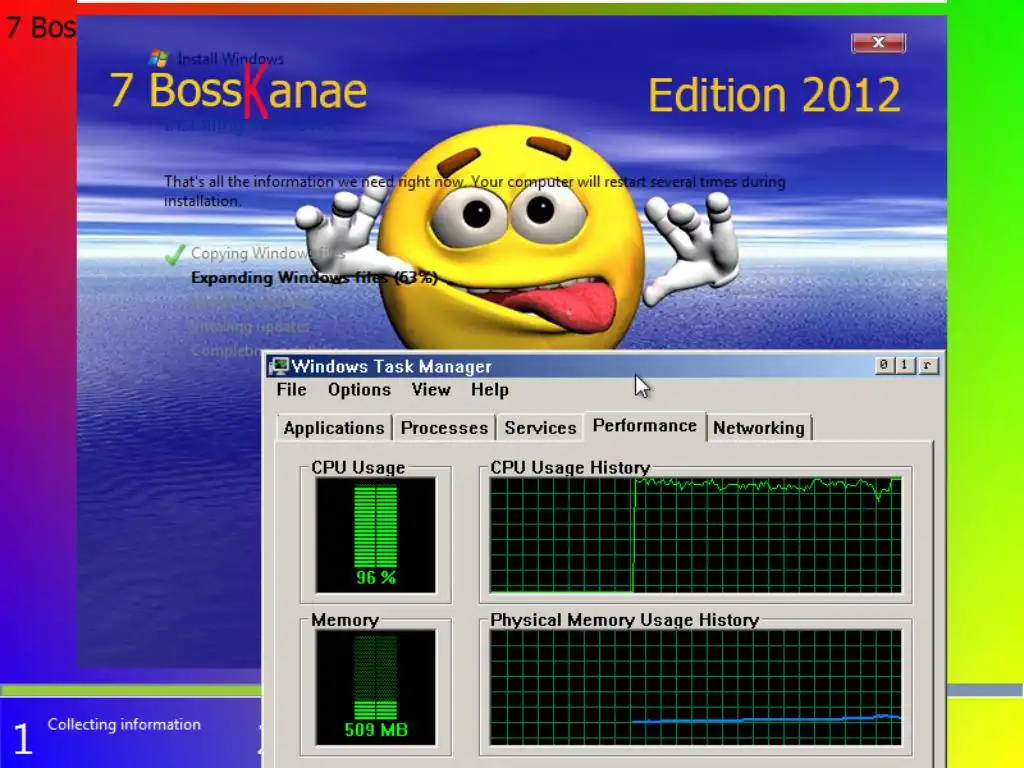
Task: Maximize Task Manager with the '1' button
Action: [904, 365]
